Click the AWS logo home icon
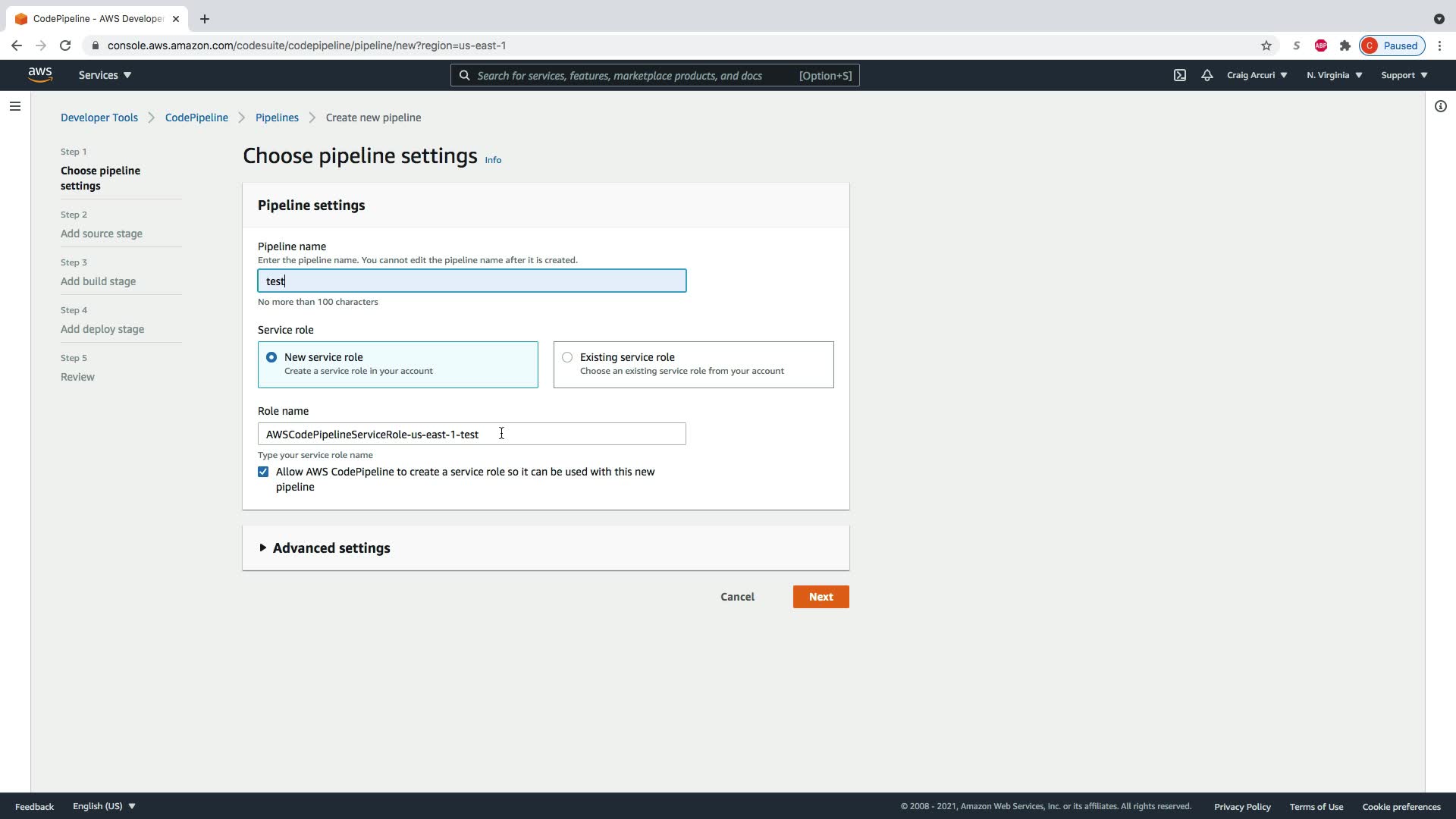The image size is (1456, 819). pyautogui.click(x=40, y=74)
